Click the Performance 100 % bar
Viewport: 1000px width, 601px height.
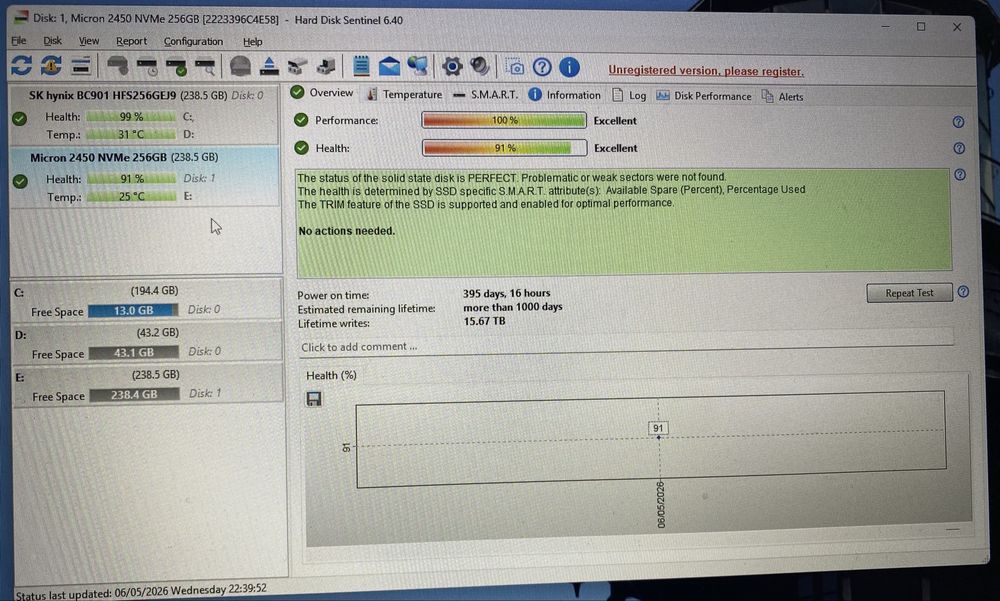[504, 120]
